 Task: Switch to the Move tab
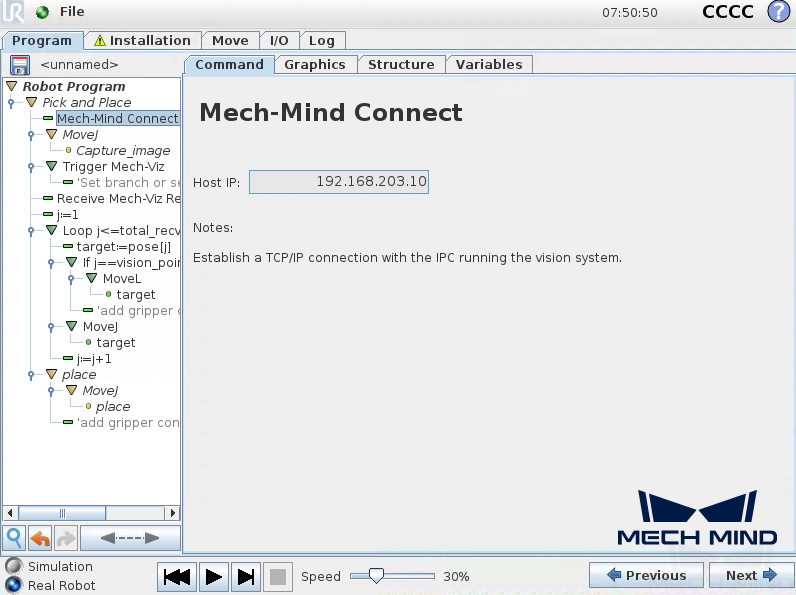click(230, 41)
